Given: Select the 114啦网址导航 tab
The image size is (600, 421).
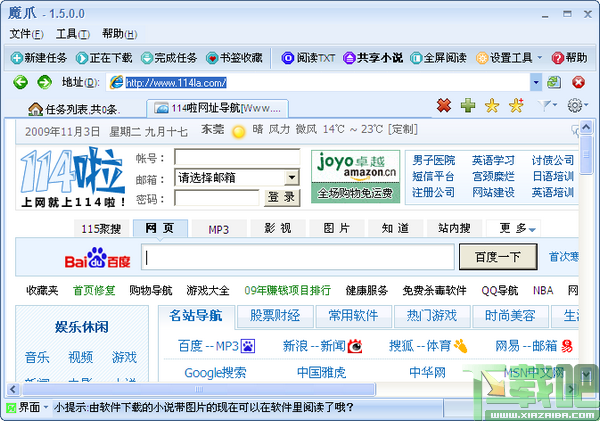Looking at the screenshot, I should 218,109.
